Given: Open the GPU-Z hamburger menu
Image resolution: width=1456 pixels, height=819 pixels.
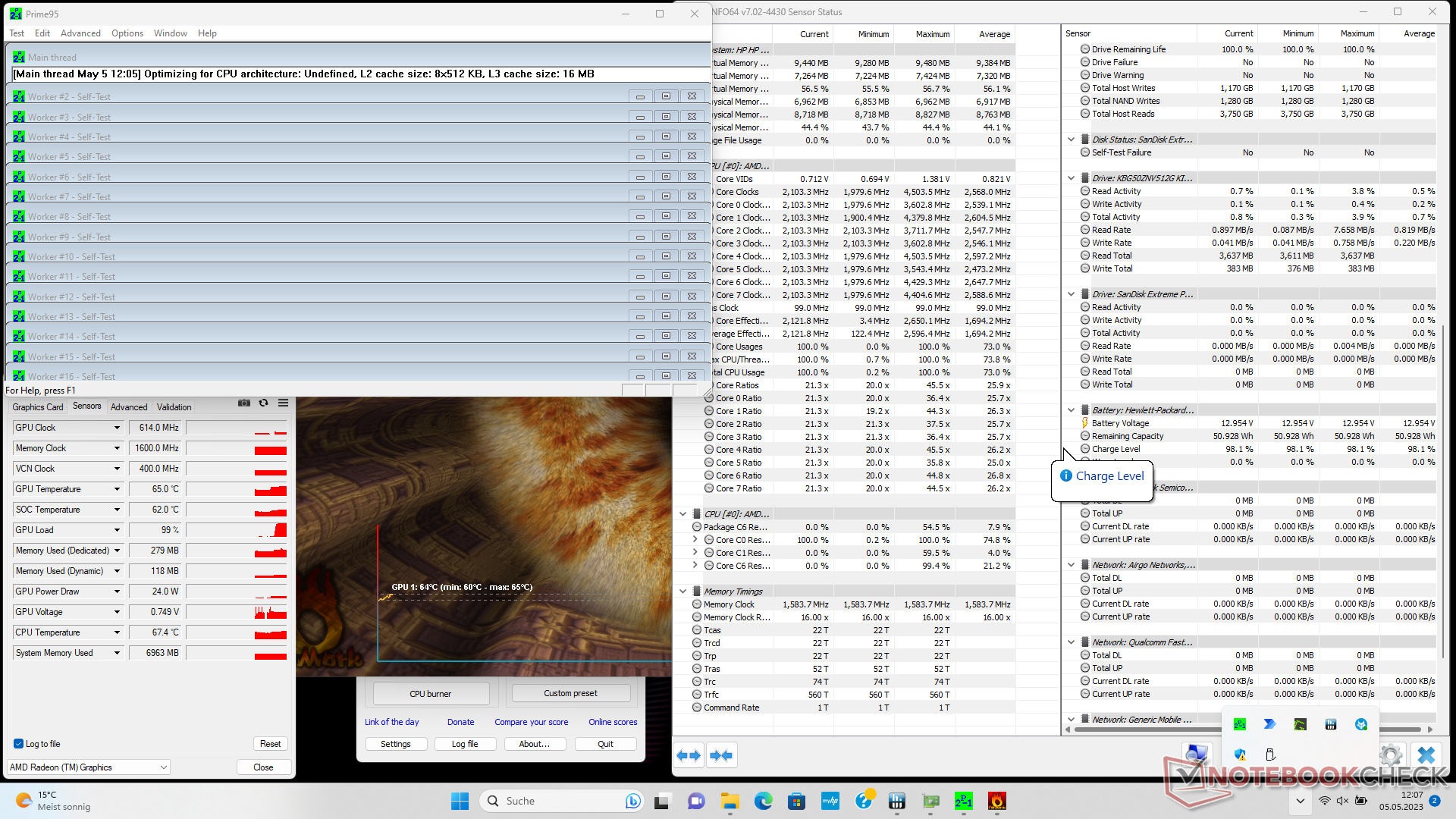Looking at the screenshot, I should (283, 403).
